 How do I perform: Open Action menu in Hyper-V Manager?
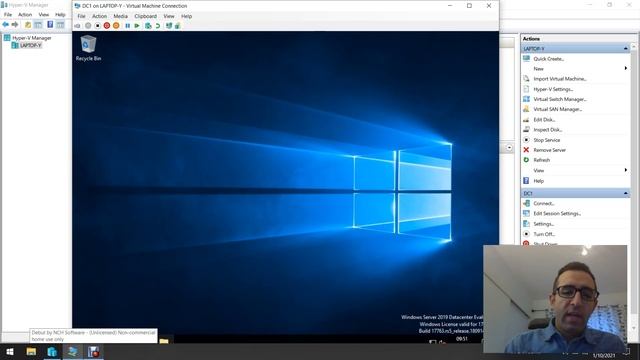point(25,15)
